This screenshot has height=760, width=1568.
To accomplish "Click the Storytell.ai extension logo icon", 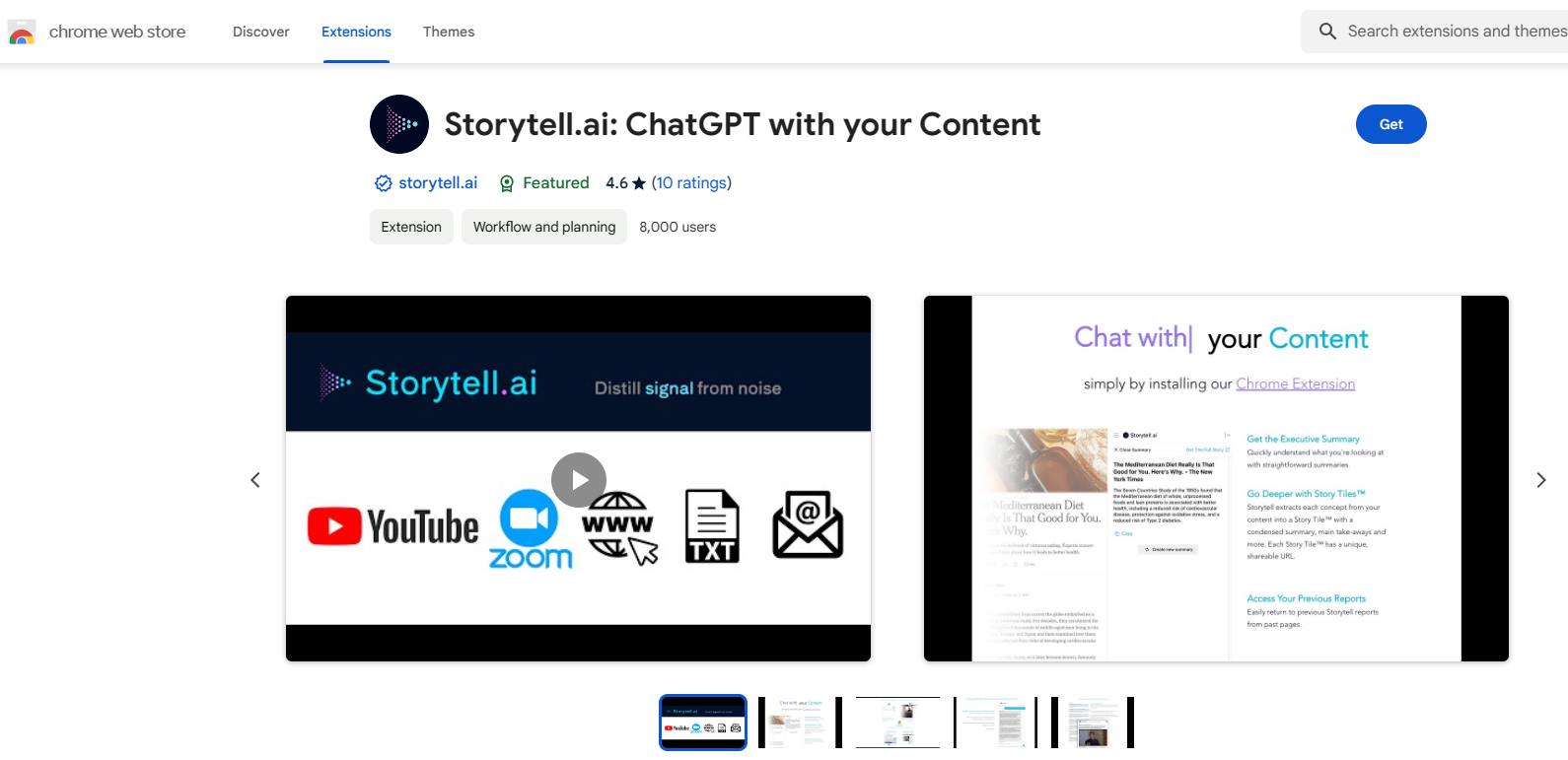I will (399, 124).
